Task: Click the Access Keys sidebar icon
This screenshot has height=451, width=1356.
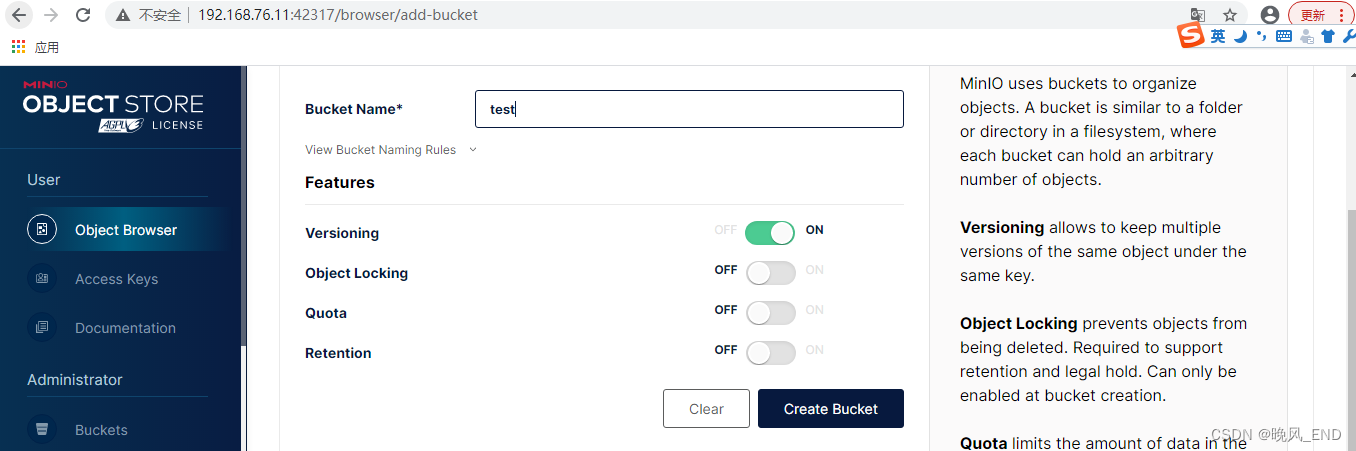Action: tap(42, 279)
